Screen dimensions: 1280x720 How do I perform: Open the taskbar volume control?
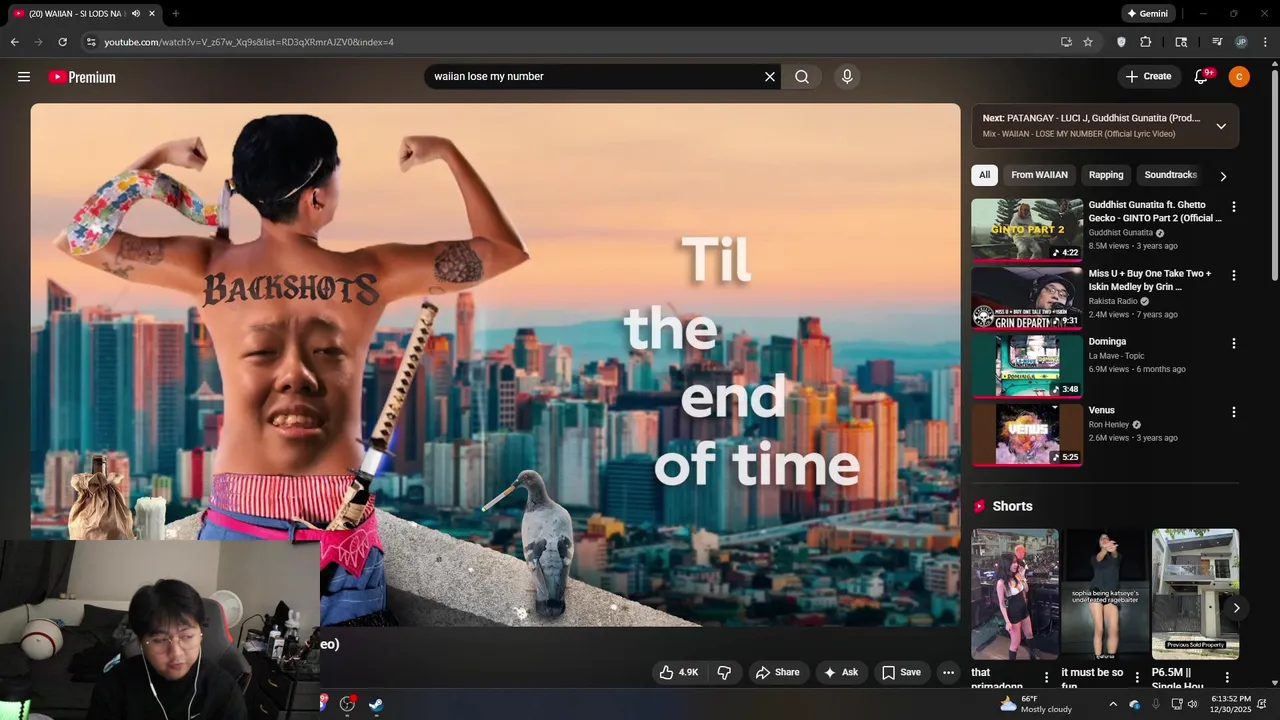(1192, 704)
